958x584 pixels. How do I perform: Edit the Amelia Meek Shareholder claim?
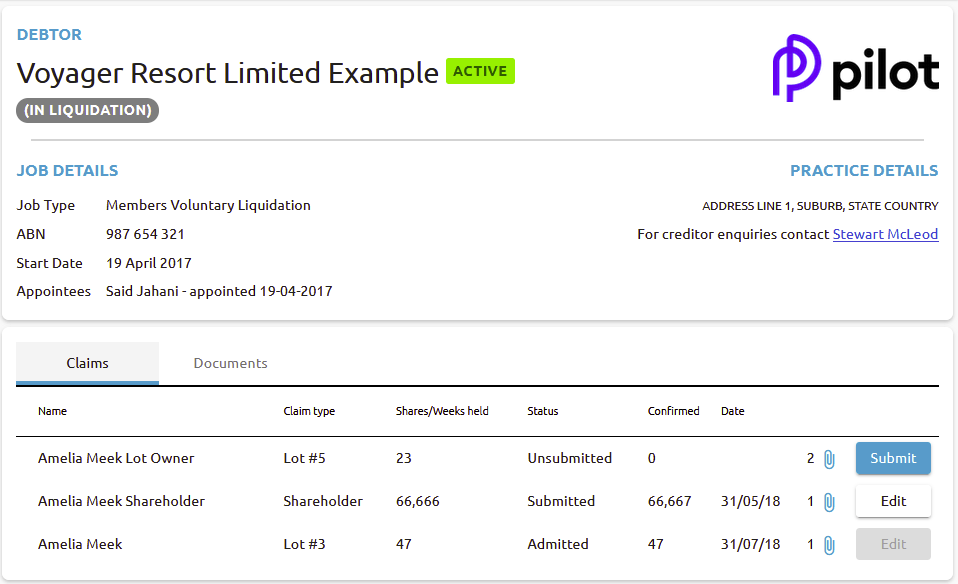point(893,501)
